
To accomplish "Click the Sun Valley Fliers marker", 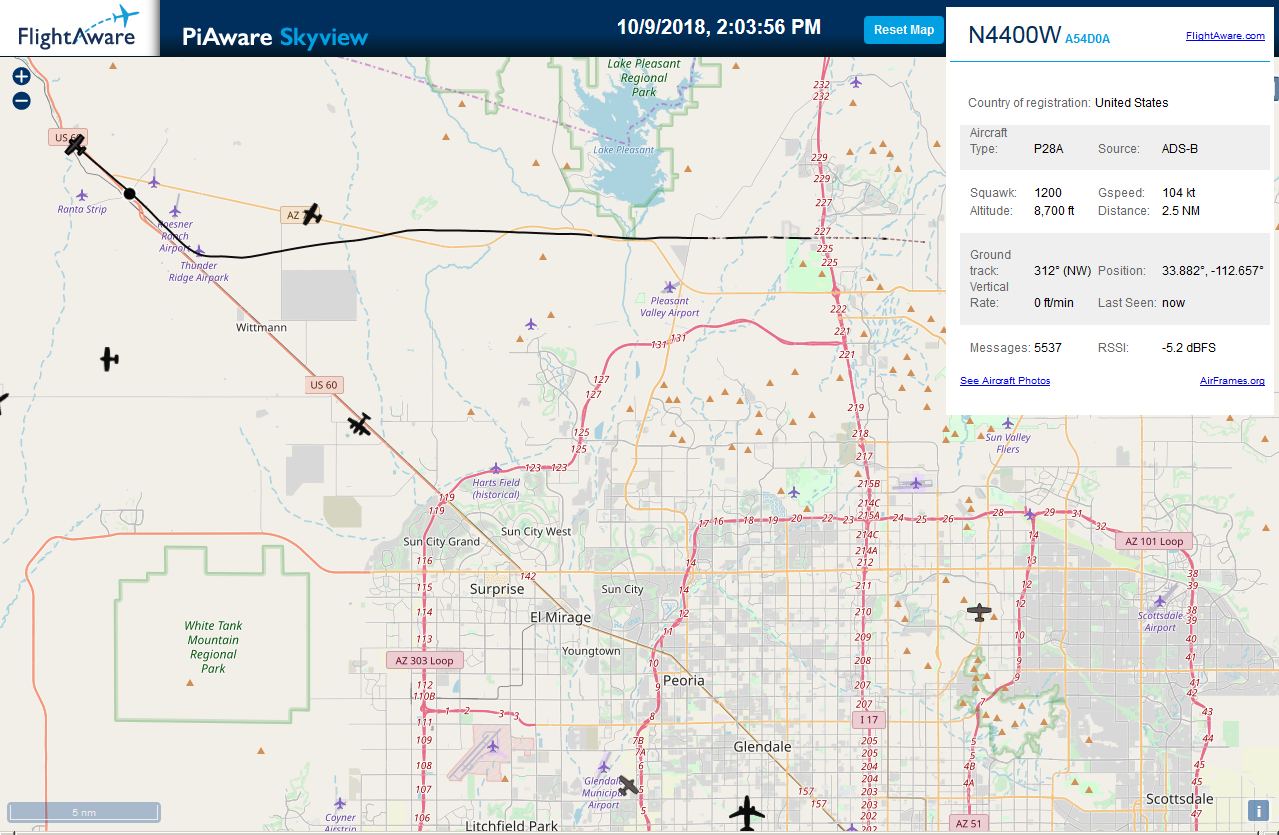I will pyautogui.click(x=1007, y=424).
